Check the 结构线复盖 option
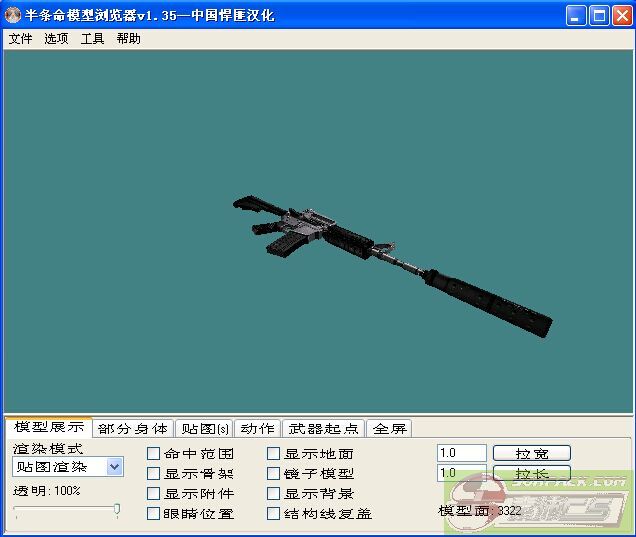Screen dimensions: 636x537 point(274,514)
